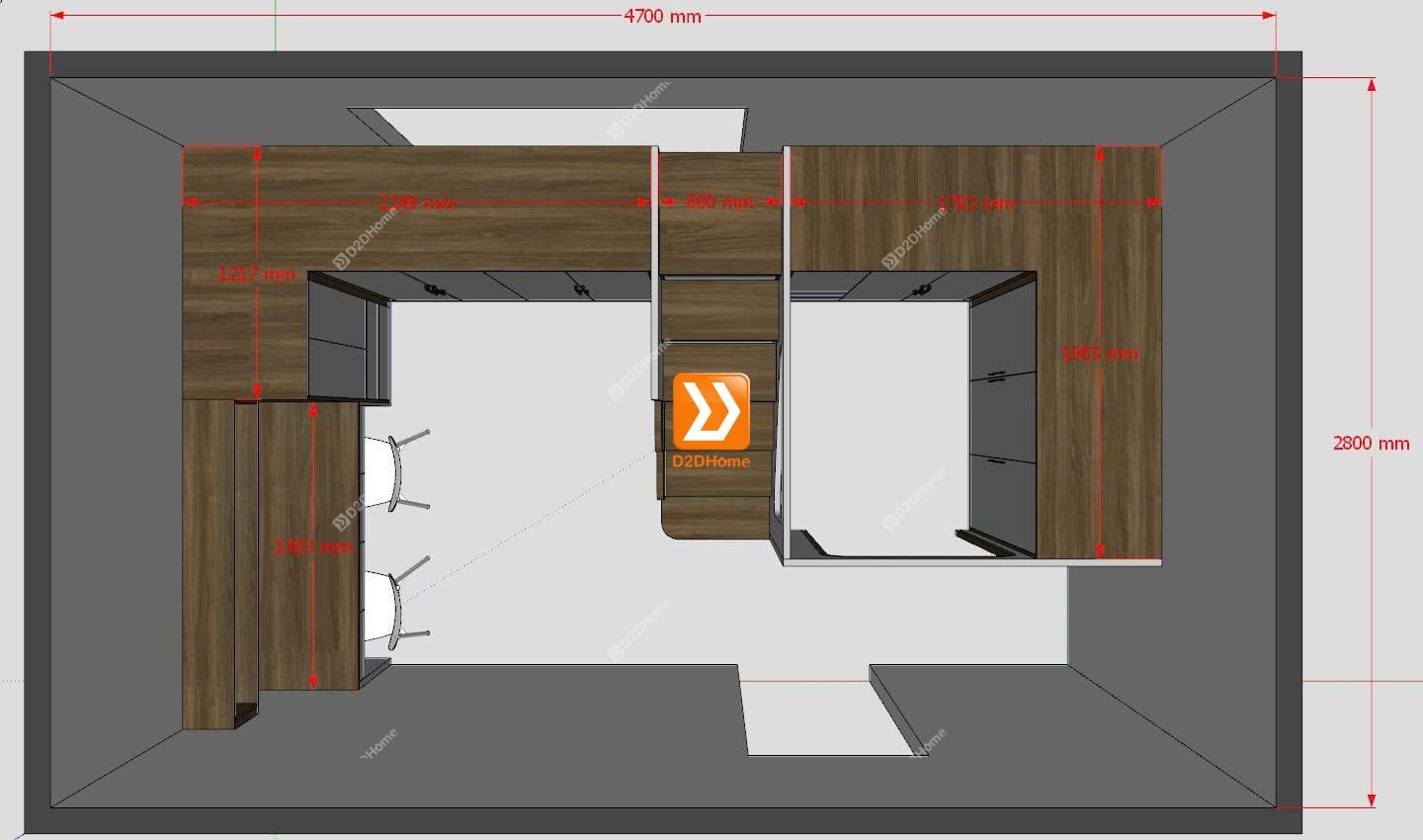
Task: Select the tall narrow cabinet at bottom left
Action: (x=209, y=563)
